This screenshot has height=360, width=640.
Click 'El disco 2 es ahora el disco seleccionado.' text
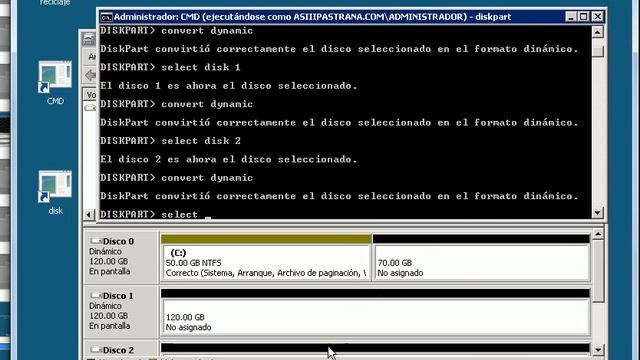point(229,159)
